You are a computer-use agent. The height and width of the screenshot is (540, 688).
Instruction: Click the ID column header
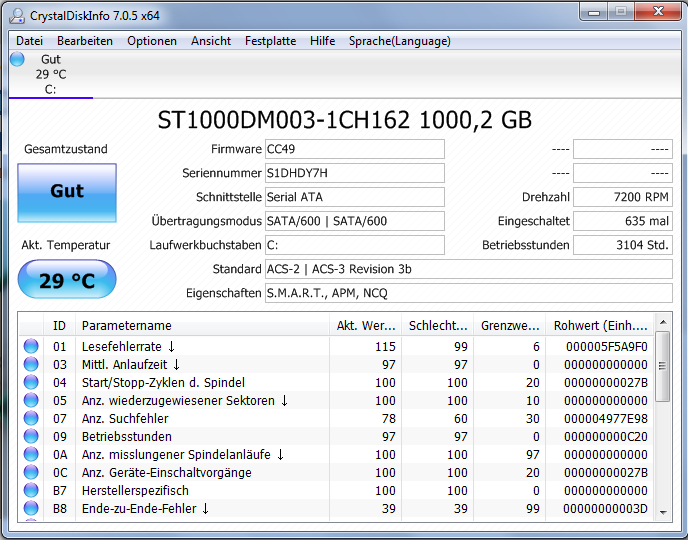59,325
